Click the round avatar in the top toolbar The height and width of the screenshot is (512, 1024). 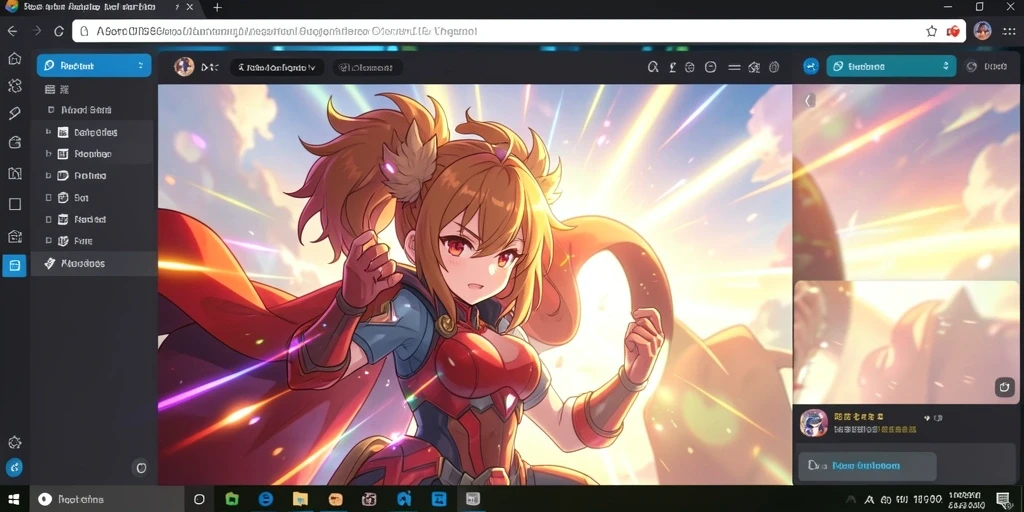pos(184,66)
